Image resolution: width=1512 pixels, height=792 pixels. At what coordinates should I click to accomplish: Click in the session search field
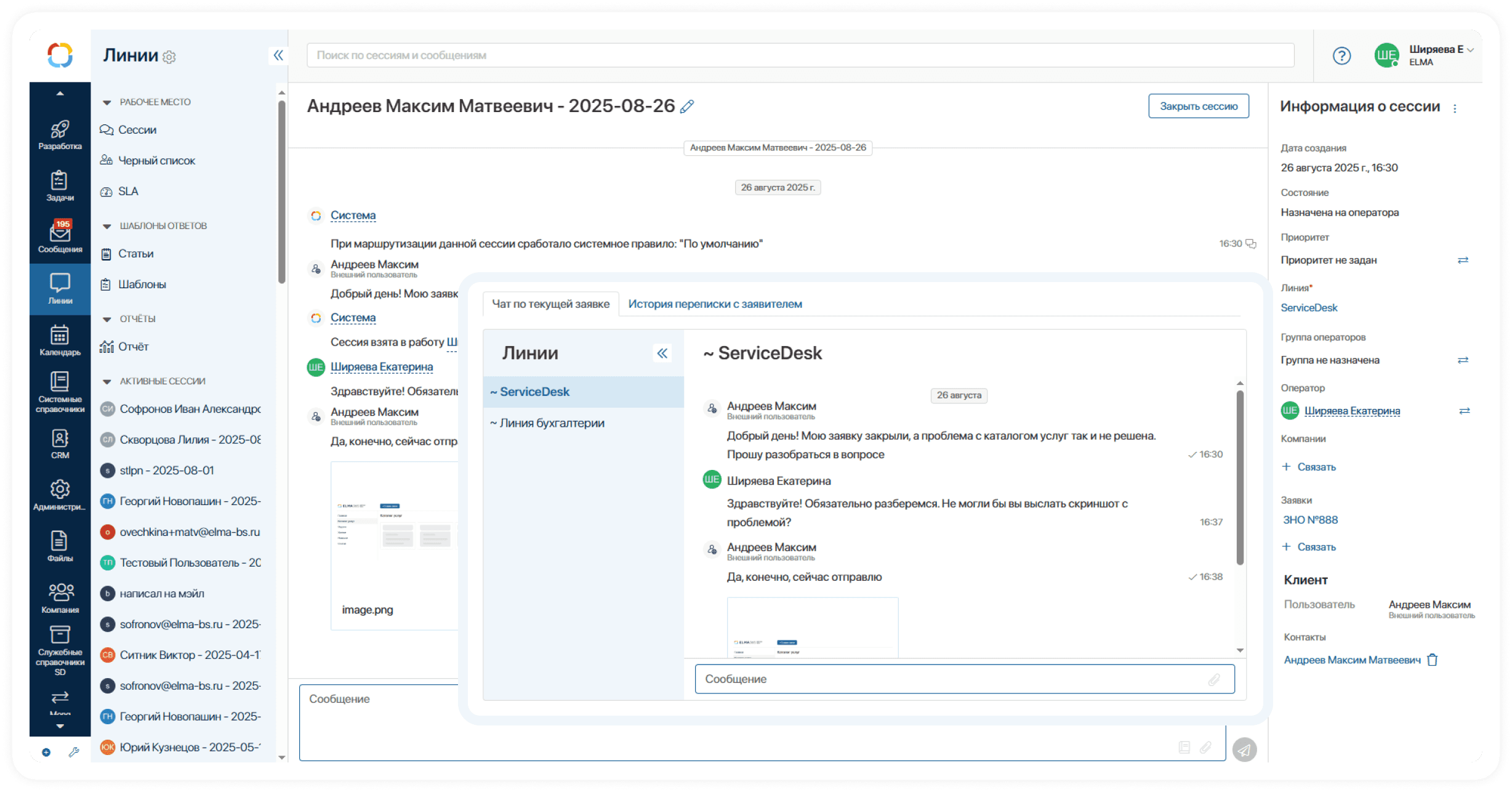800,55
